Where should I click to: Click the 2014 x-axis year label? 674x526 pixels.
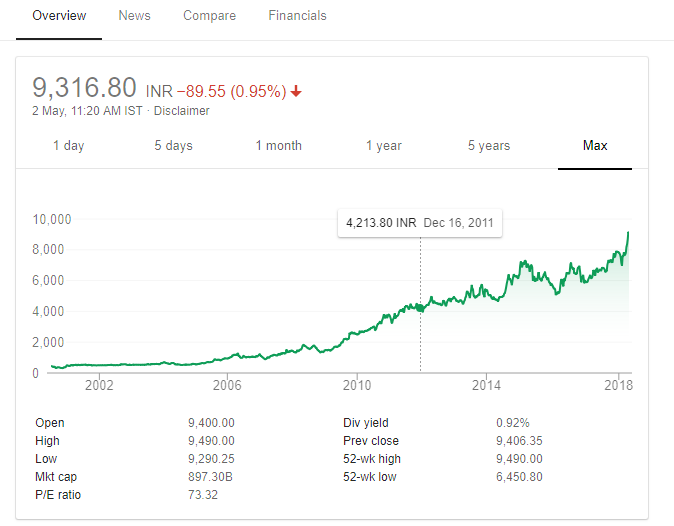pyautogui.click(x=486, y=386)
